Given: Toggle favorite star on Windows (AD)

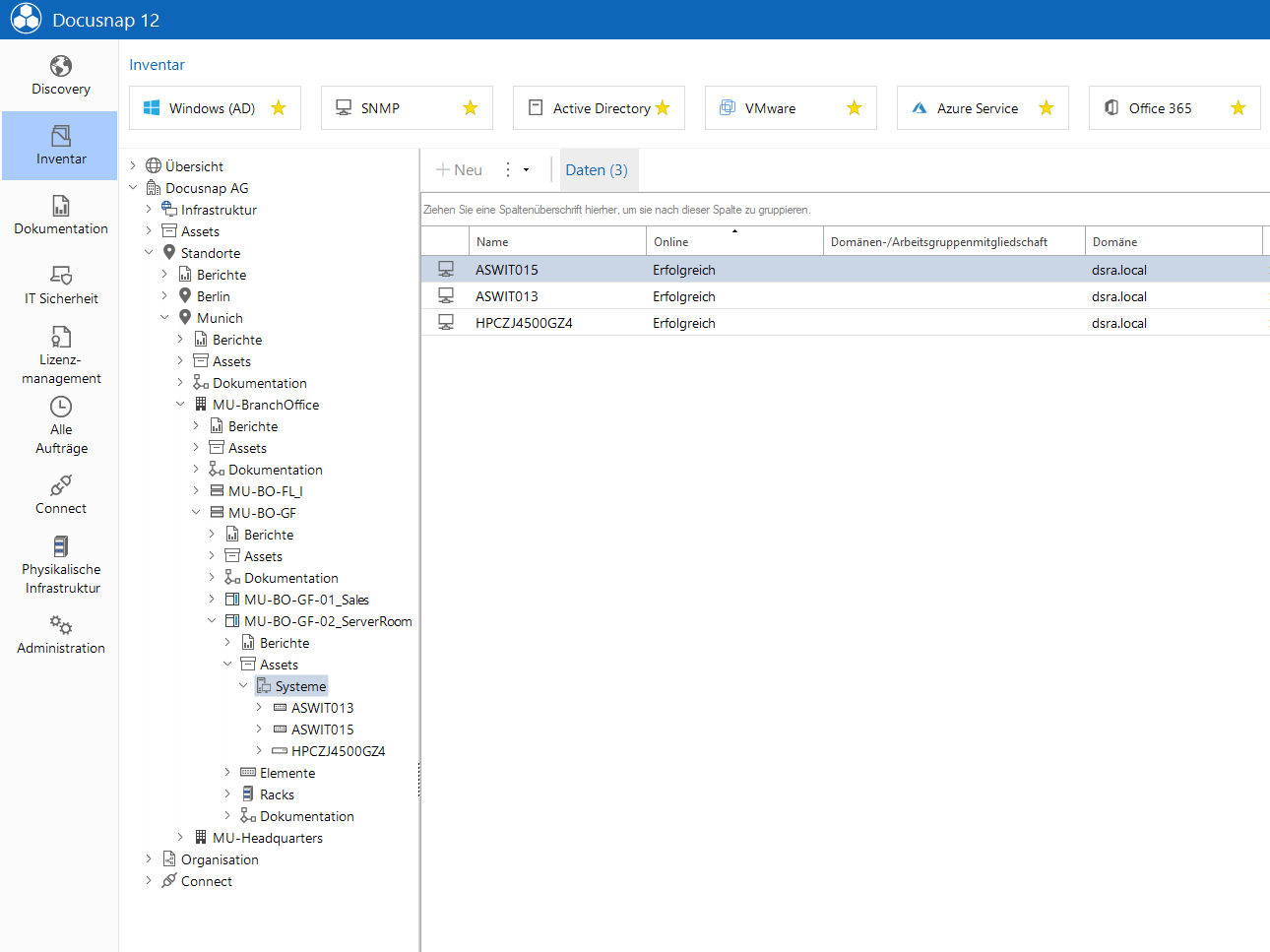Looking at the screenshot, I should (x=279, y=108).
